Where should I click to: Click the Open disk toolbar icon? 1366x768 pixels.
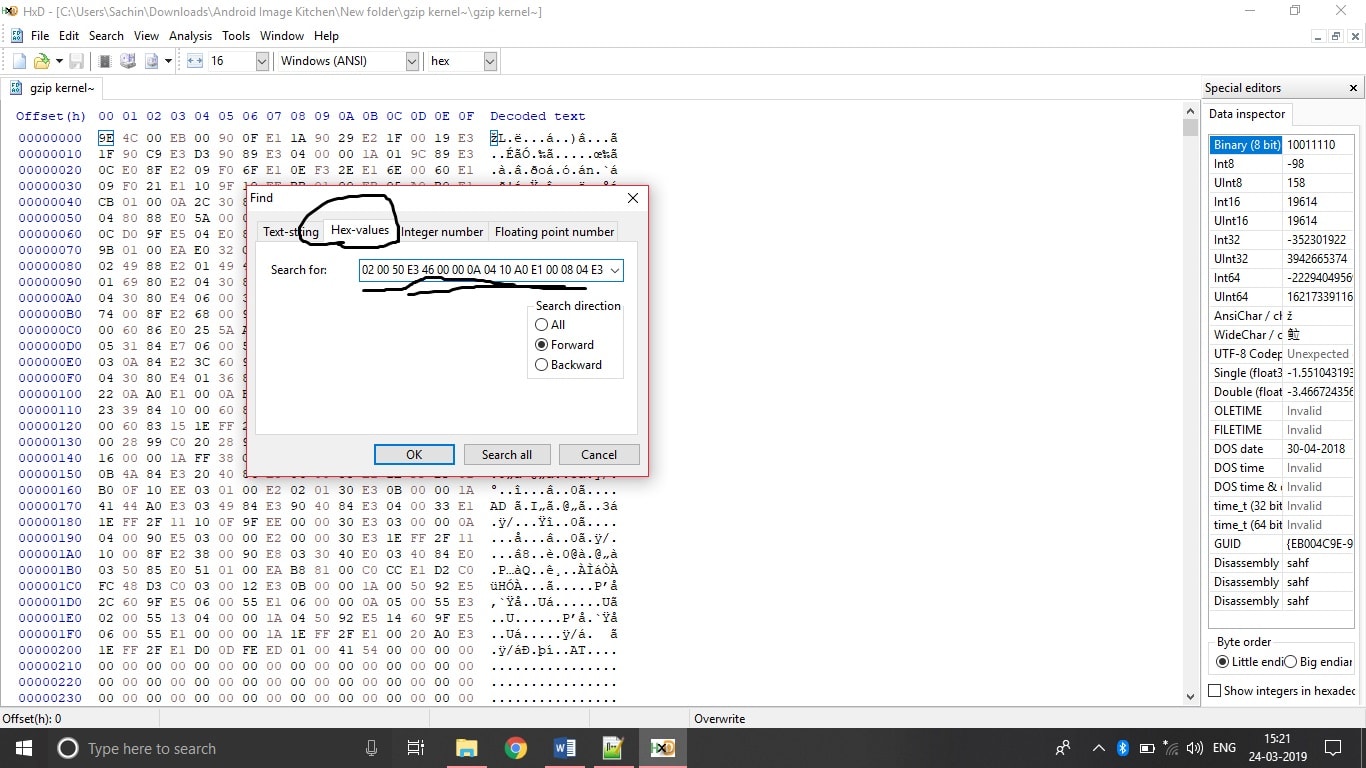tap(128, 61)
